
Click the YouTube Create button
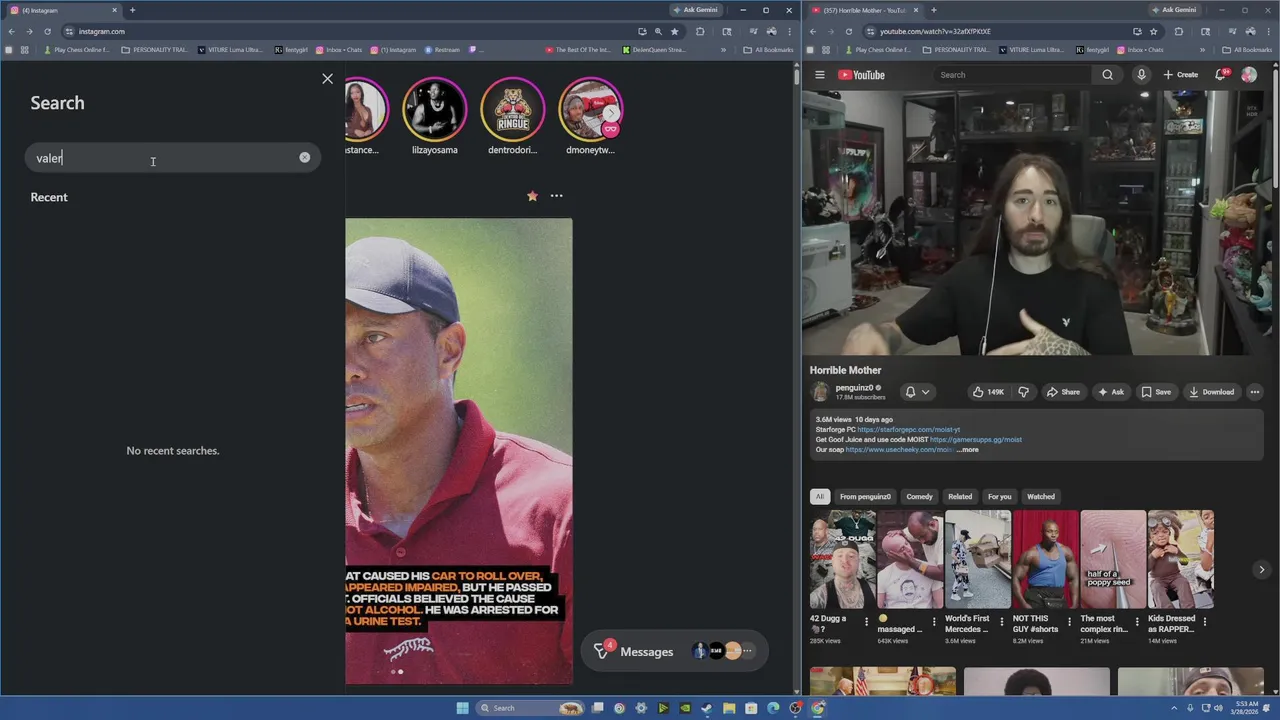[x=1180, y=75]
